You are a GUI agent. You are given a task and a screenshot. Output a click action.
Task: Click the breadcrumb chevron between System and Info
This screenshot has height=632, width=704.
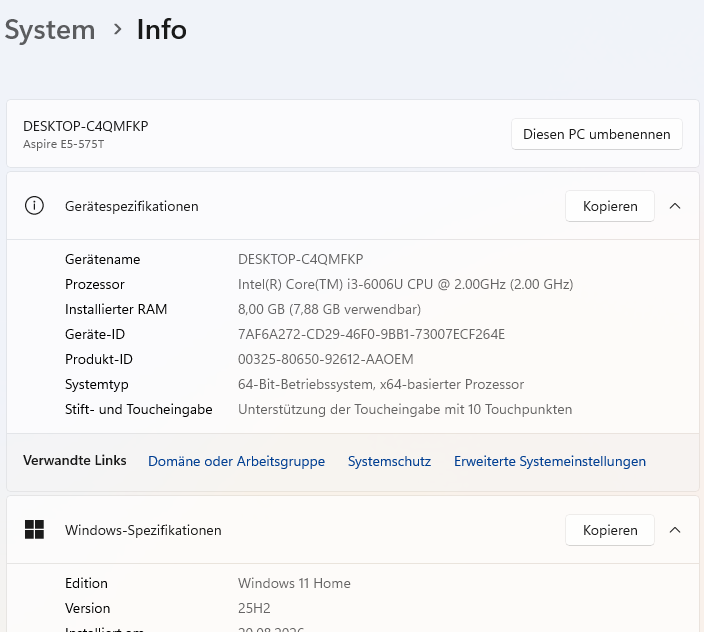(x=117, y=30)
